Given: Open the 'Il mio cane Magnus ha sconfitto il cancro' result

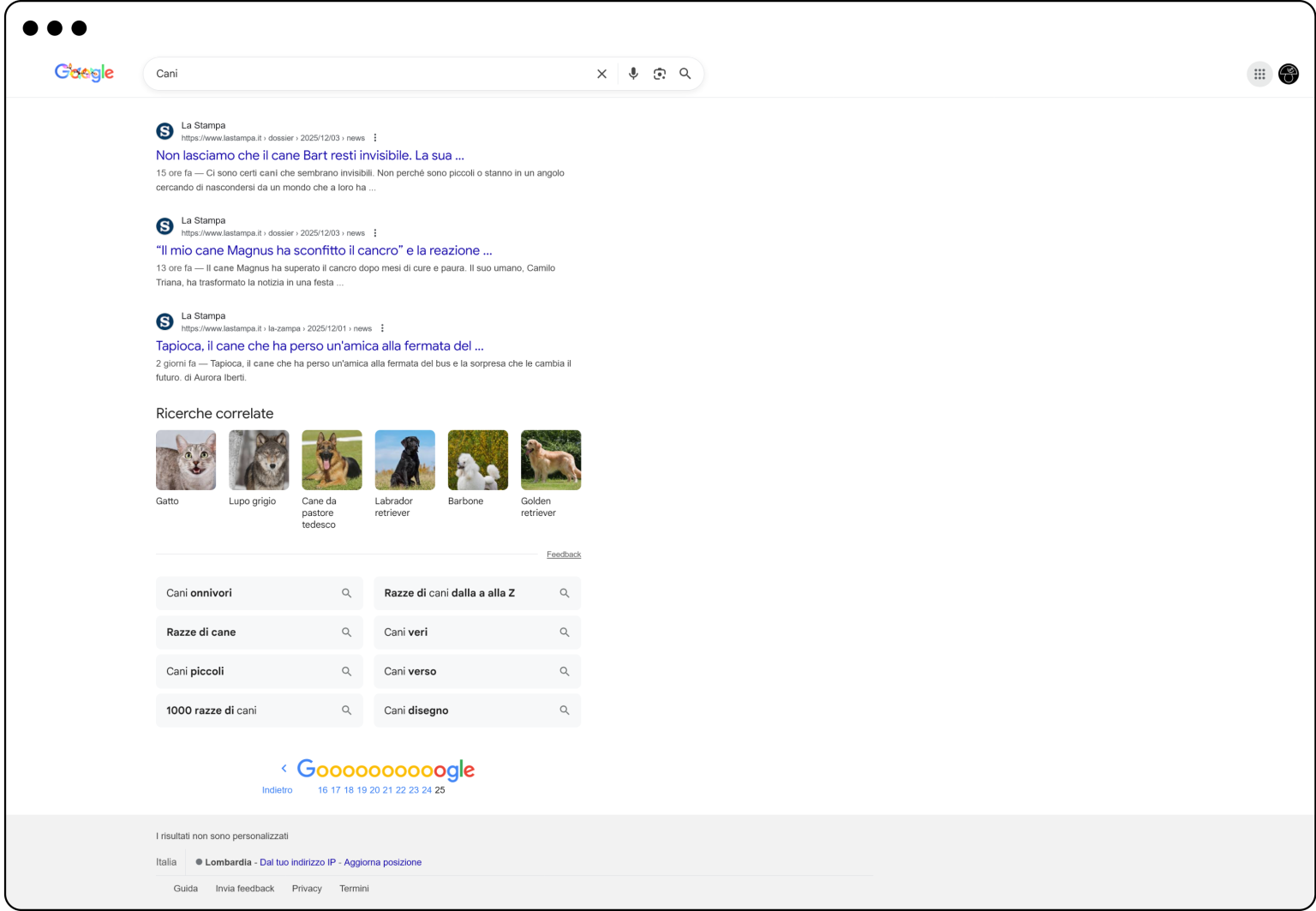Looking at the screenshot, I should click(324, 250).
